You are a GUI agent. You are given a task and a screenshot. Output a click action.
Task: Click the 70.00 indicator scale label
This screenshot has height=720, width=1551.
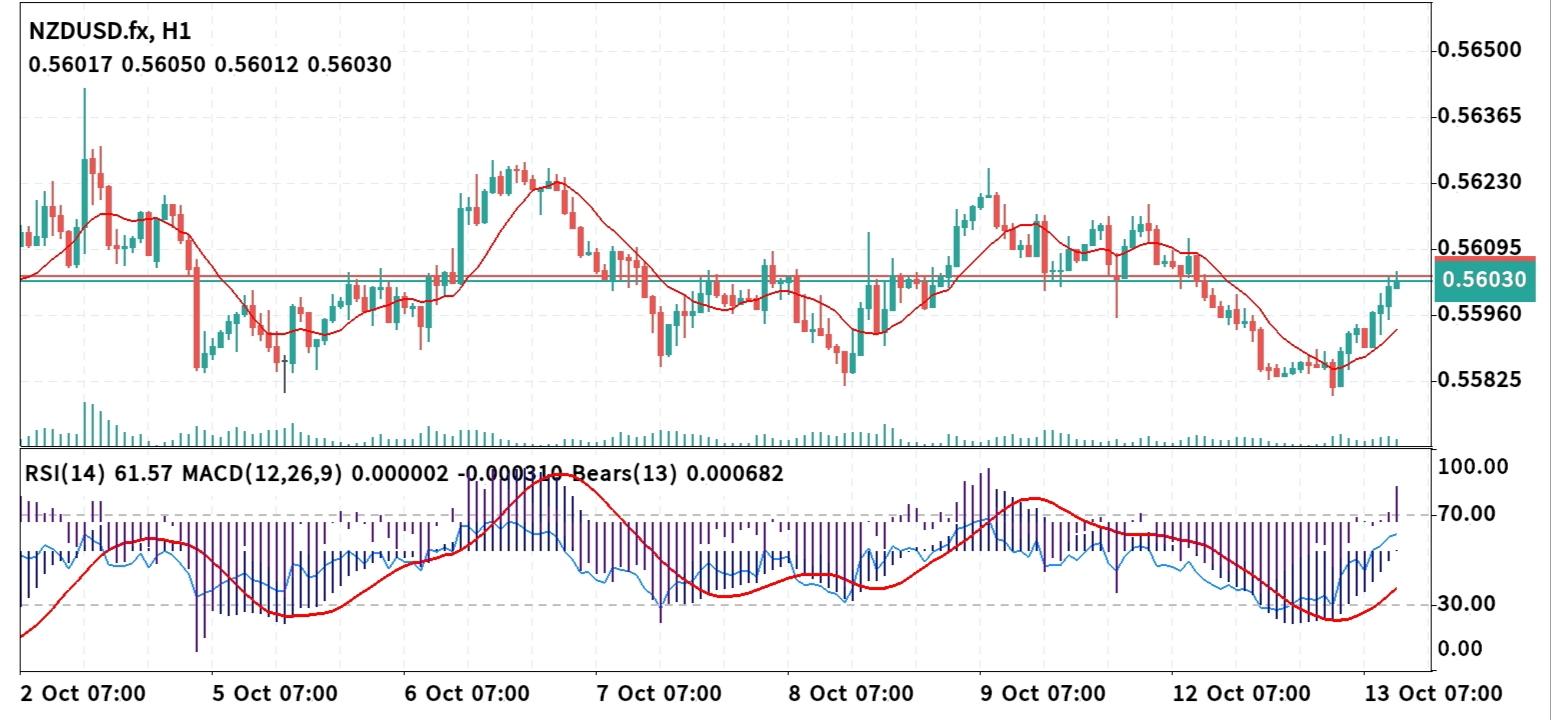tap(1466, 514)
